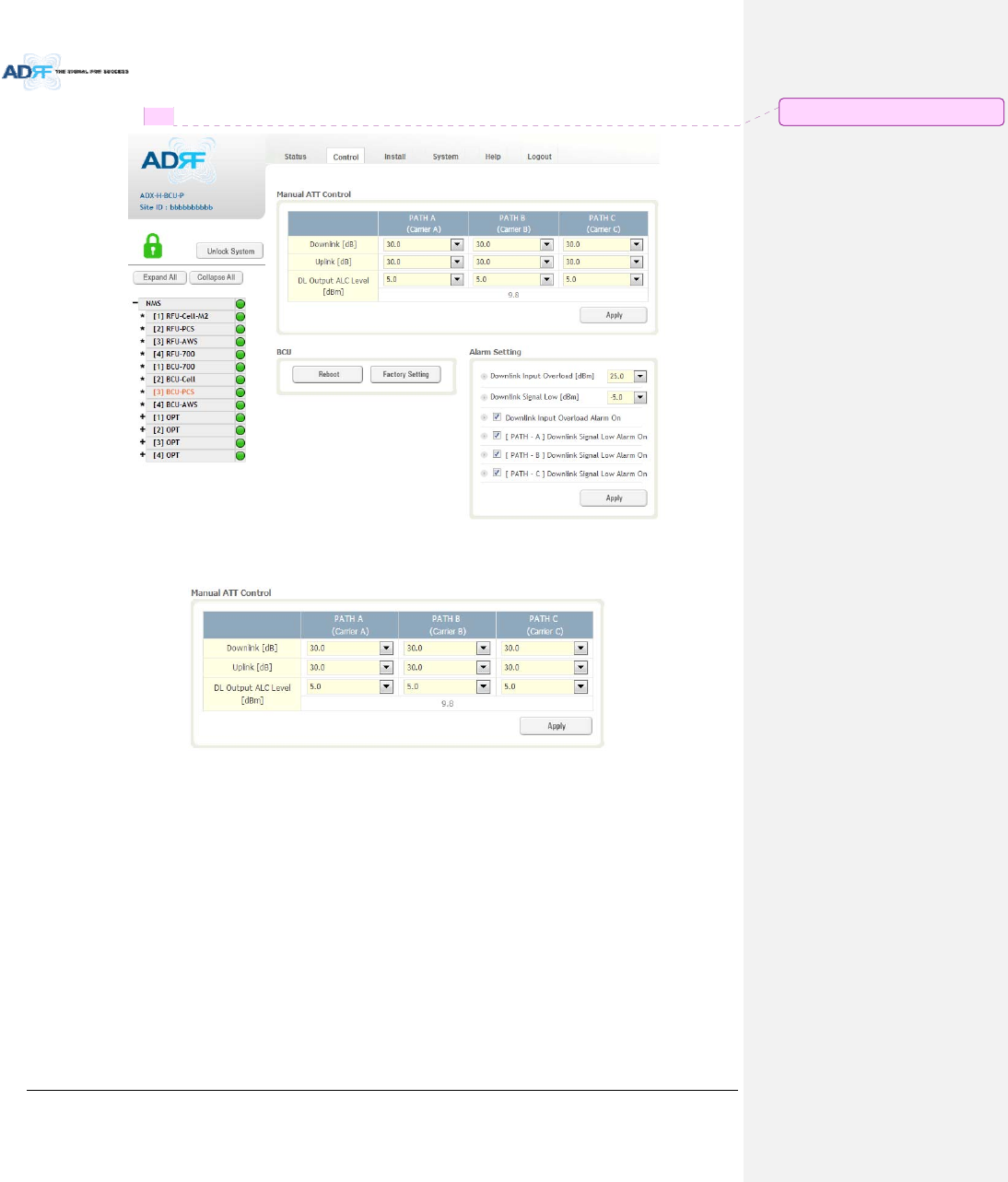The height and width of the screenshot is (1182, 1008).
Task: Click the Site ID : bbbbbbbbbb text
Action: (x=177, y=207)
